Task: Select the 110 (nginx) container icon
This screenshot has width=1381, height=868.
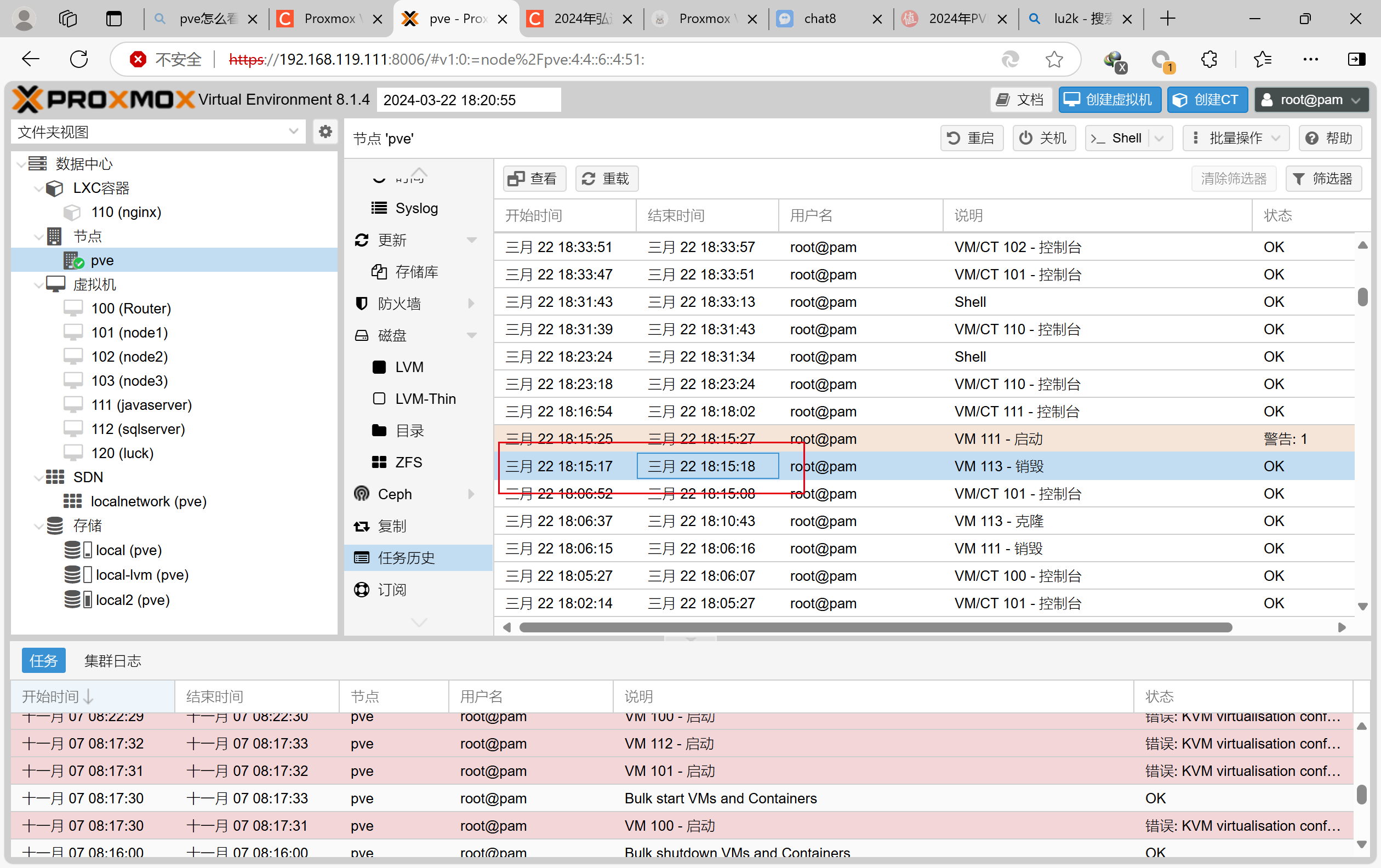Action: point(72,212)
